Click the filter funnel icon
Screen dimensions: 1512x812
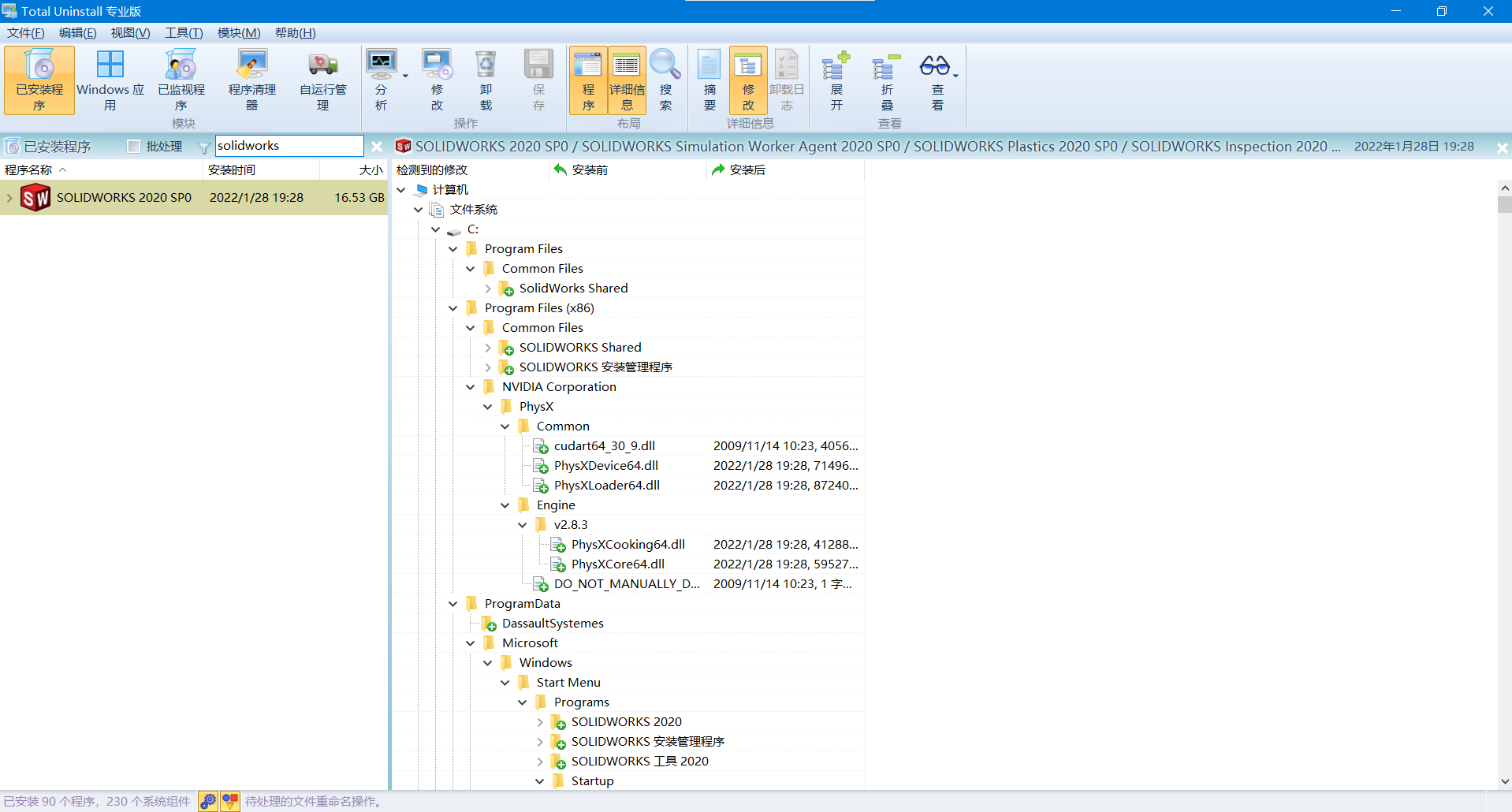[204, 147]
